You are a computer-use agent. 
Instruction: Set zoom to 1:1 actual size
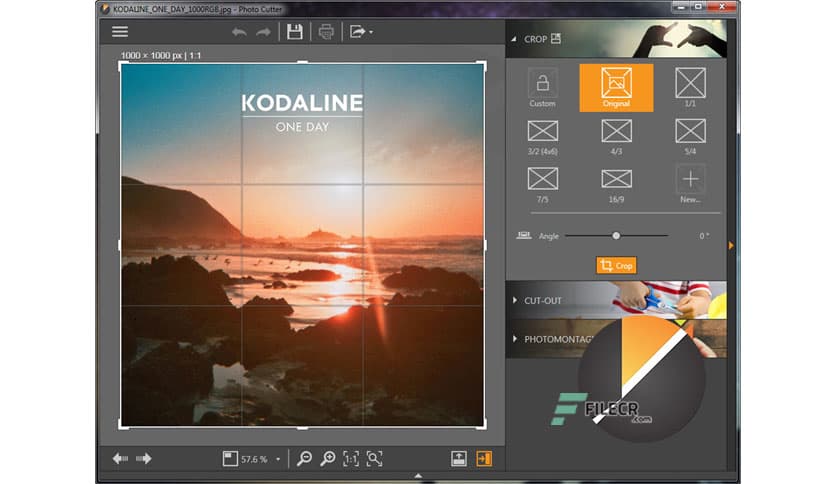351,458
